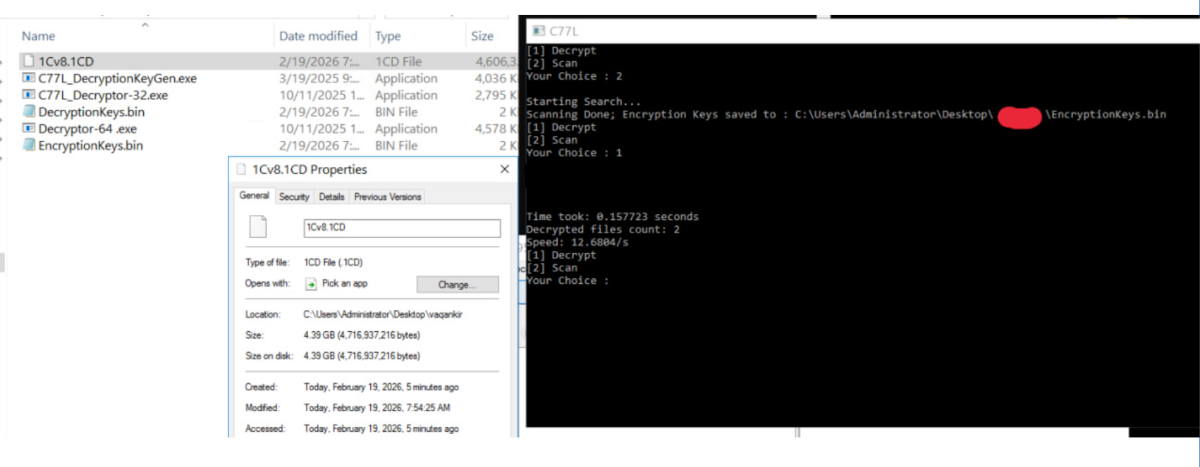
Task: Click the 1Cv8.1CD filename text field
Action: (400, 227)
